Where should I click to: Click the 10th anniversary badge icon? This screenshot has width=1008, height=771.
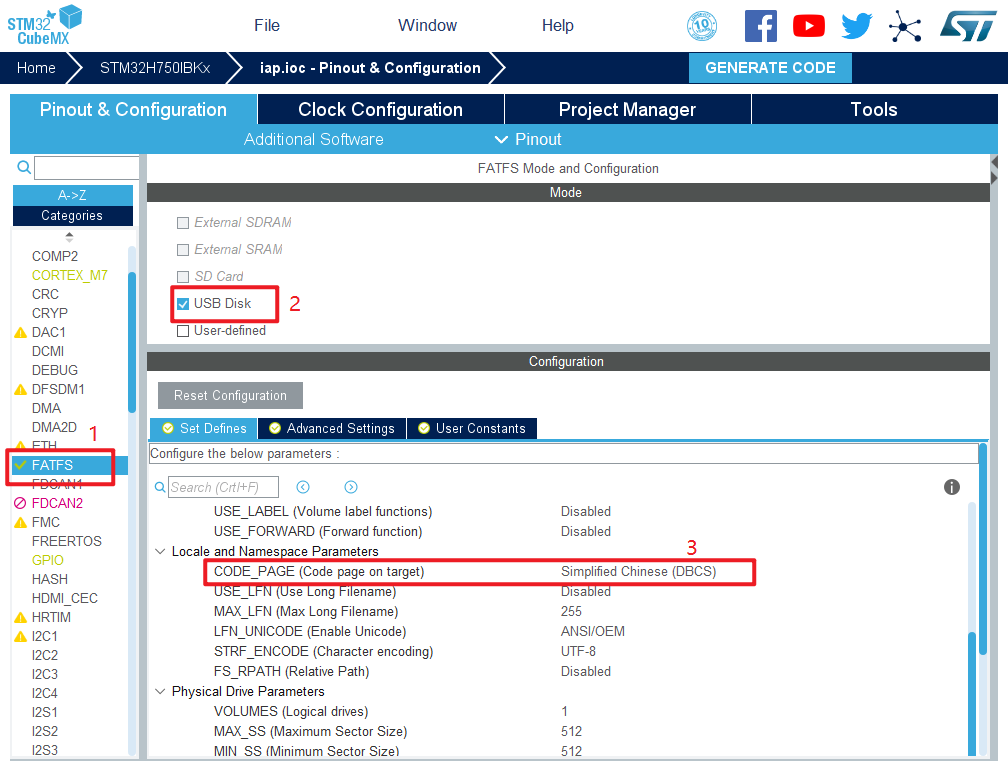click(702, 26)
